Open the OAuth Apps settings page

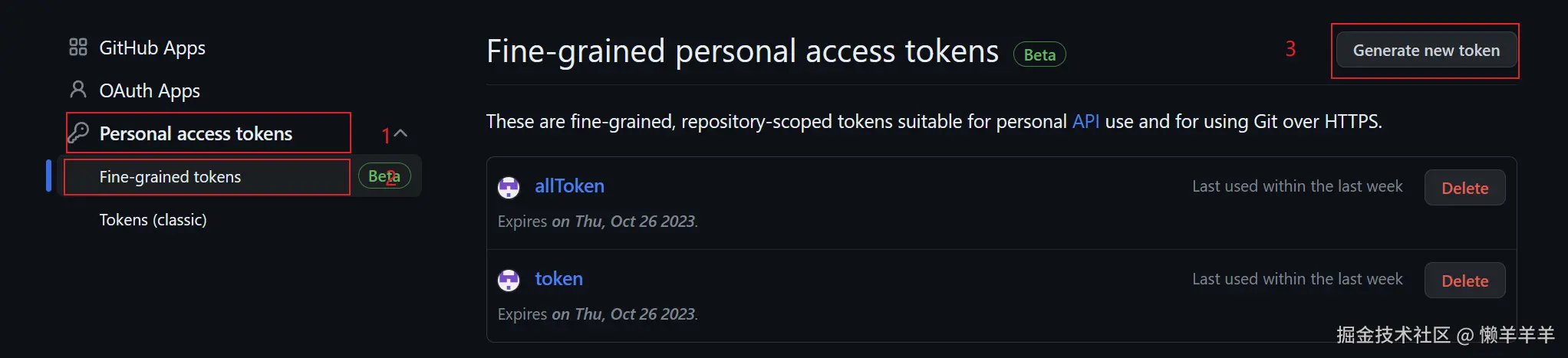[150, 90]
